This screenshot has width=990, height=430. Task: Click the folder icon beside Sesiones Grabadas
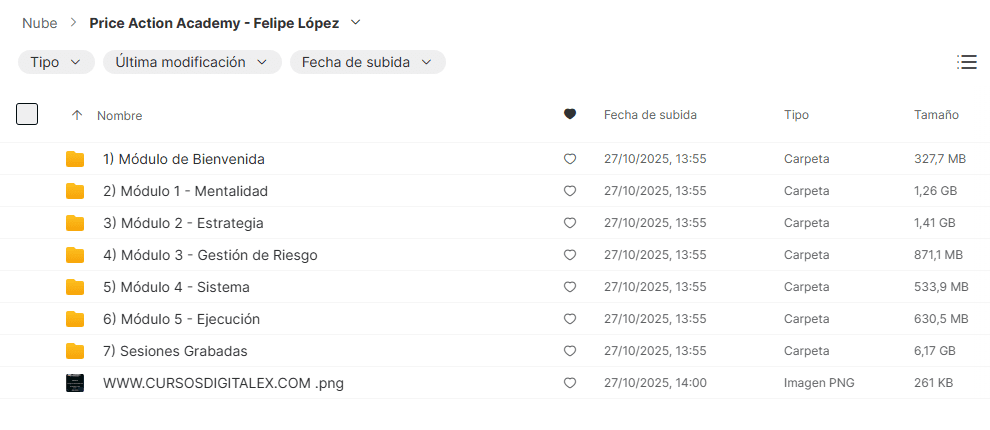(x=75, y=351)
